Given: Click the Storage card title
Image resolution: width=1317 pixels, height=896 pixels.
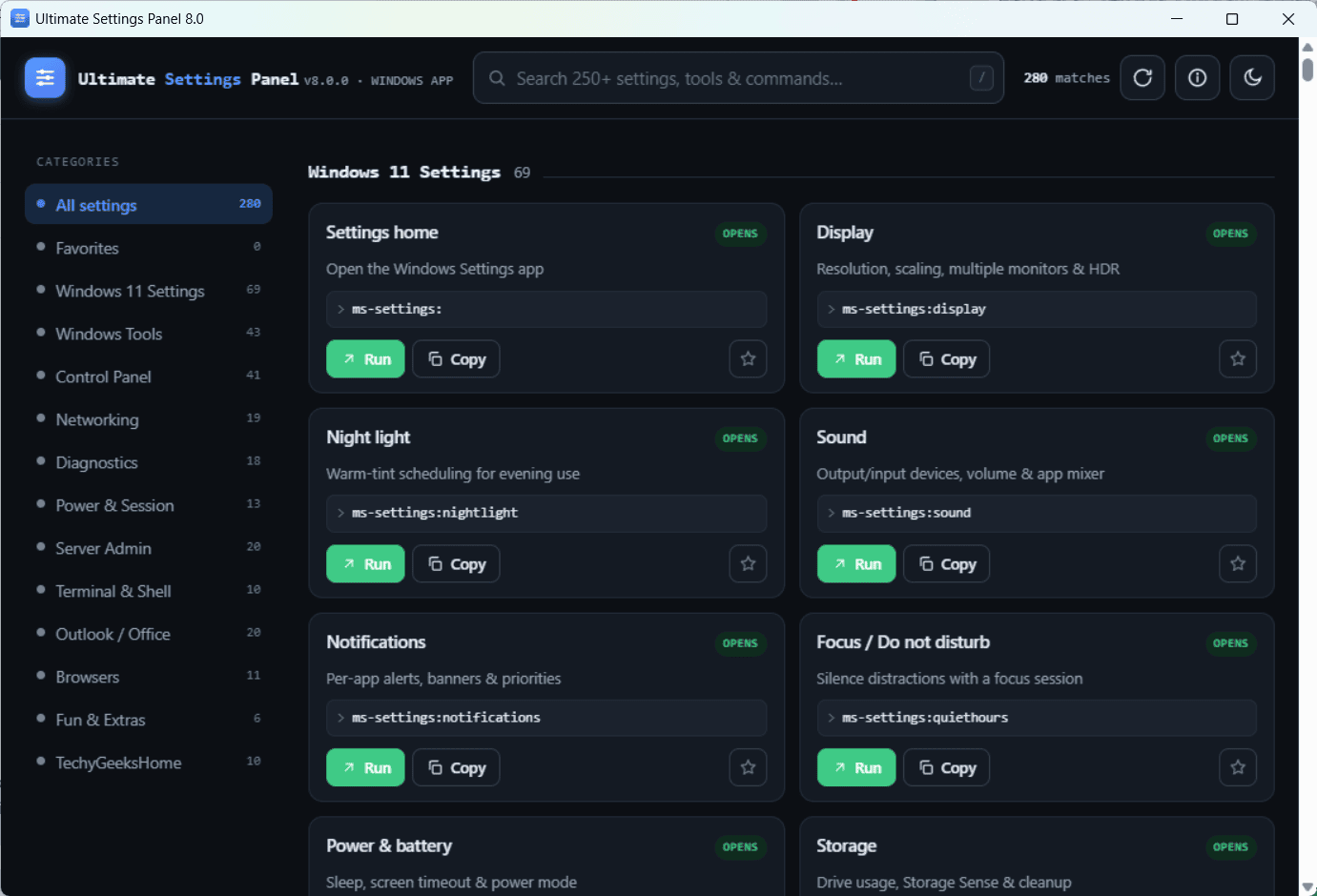Looking at the screenshot, I should [x=846, y=846].
